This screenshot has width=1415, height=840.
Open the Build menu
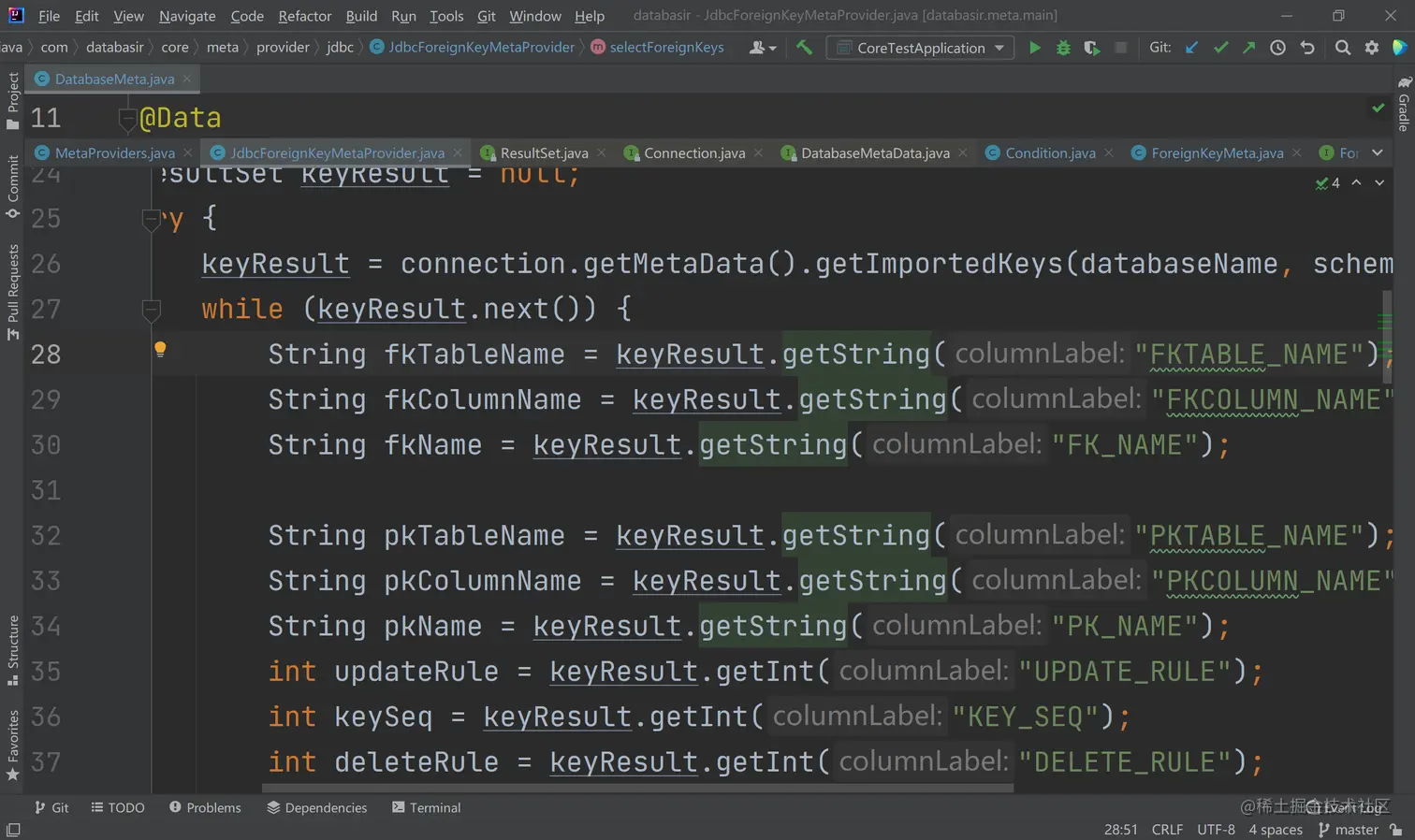[x=361, y=16]
